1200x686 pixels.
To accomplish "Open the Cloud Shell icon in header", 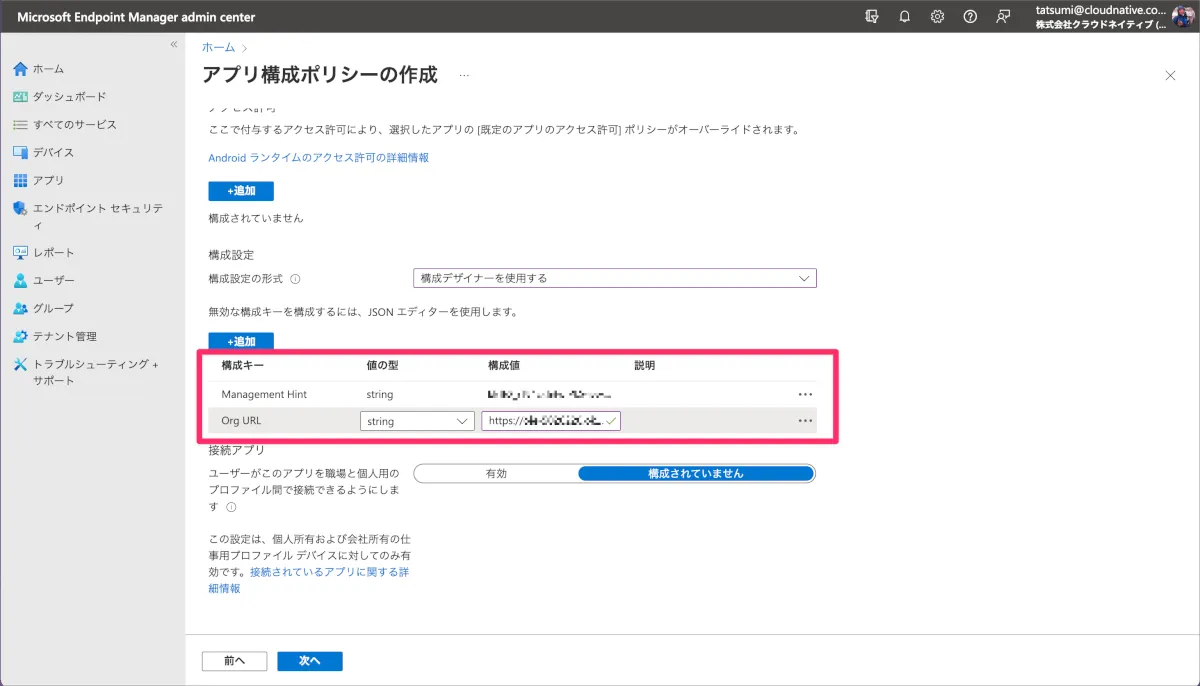I will [x=871, y=17].
